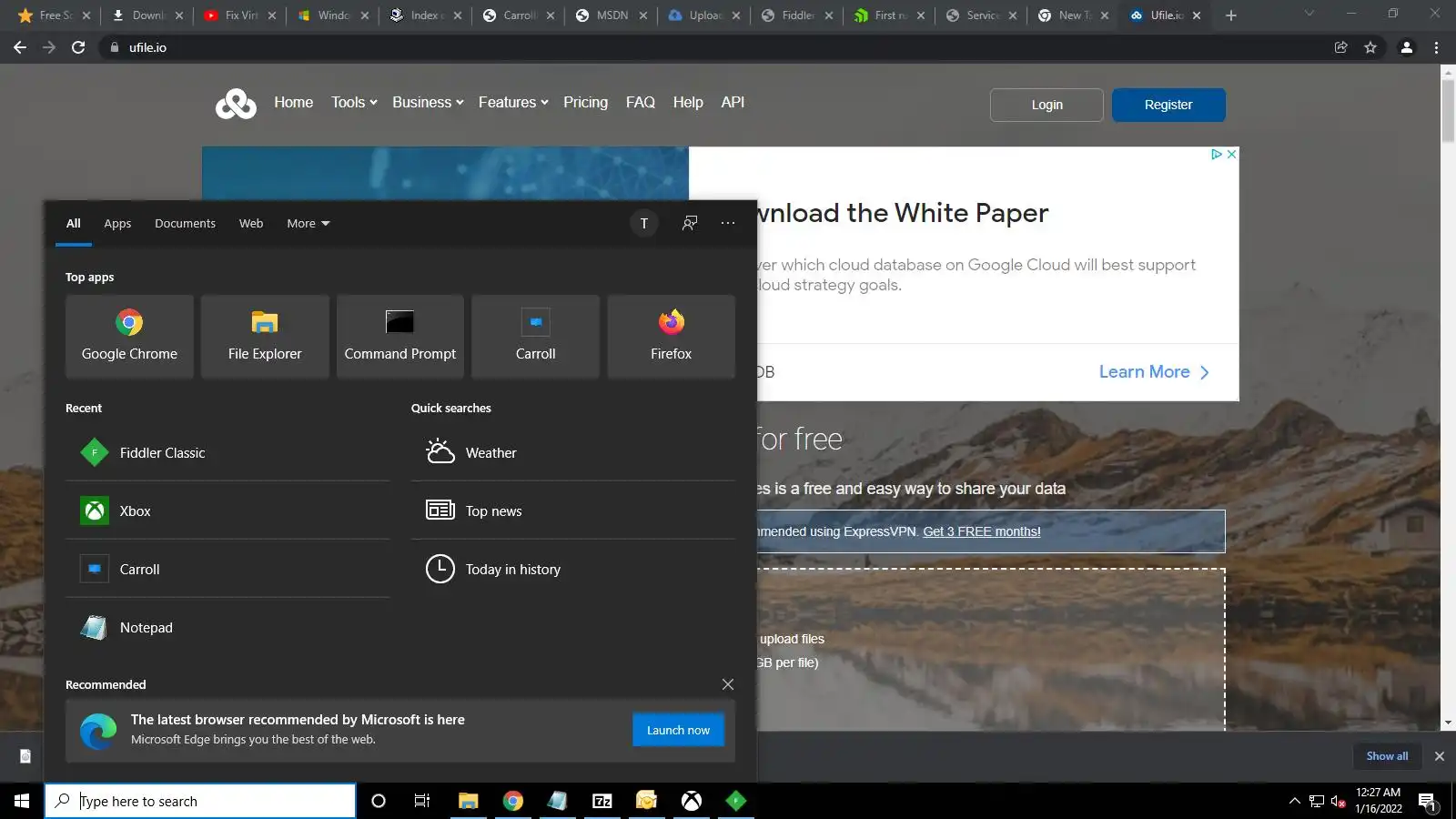Click the Register button
Image resolution: width=1456 pixels, height=819 pixels.
pyautogui.click(x=1168, y=105)
